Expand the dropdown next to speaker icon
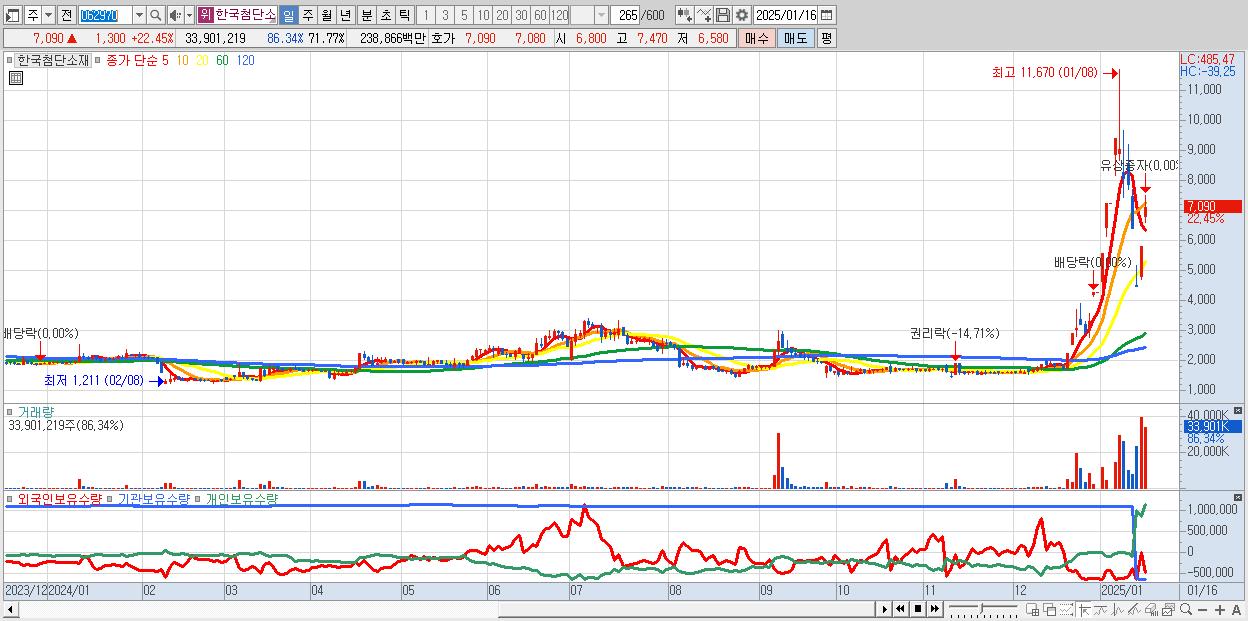Viewport: 1248px width, 621px height. 189,15
